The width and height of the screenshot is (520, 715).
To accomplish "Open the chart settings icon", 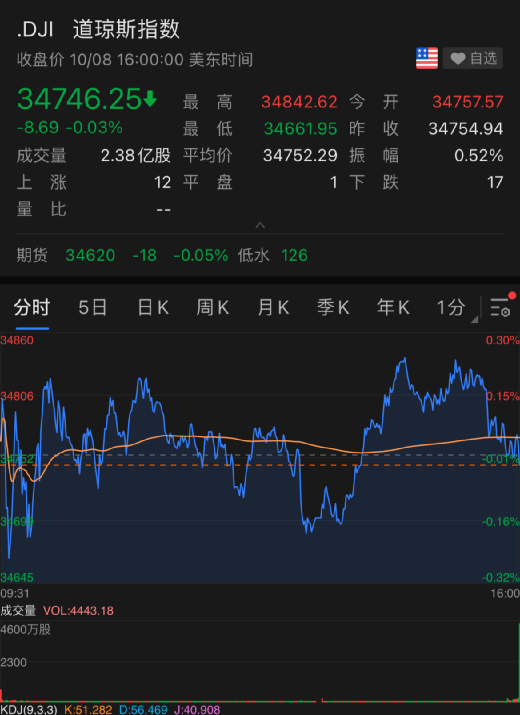I will click(x=502, y=306).
